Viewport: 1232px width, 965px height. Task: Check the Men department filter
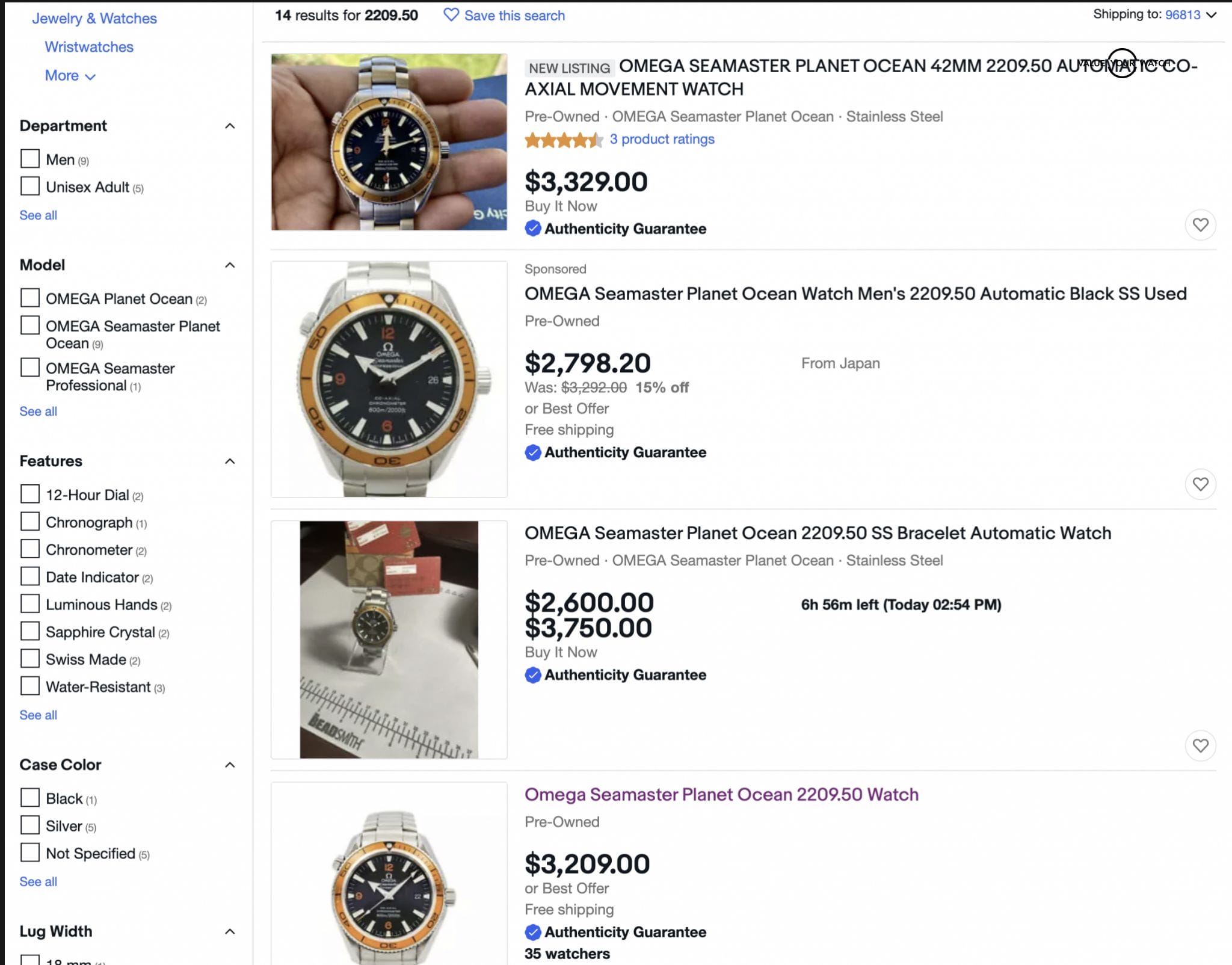pyautogui.click(x=29, y=158)
